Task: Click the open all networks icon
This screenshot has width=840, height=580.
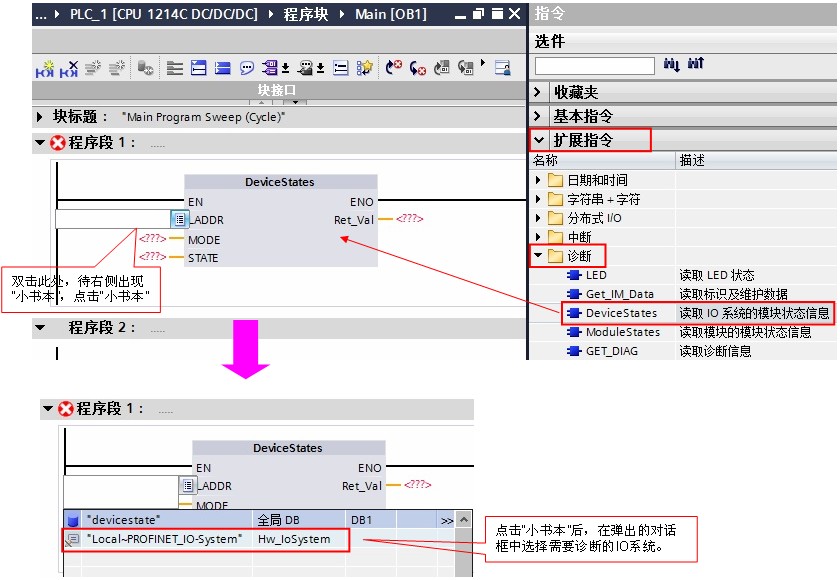Action: (199, 68)
